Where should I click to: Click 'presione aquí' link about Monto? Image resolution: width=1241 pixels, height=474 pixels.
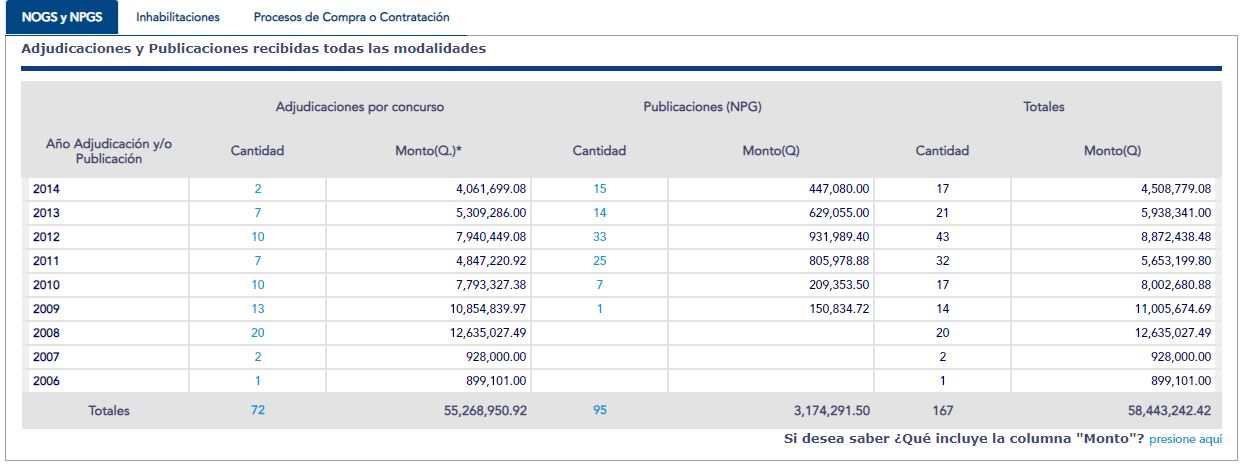[x=1185, y=439]
